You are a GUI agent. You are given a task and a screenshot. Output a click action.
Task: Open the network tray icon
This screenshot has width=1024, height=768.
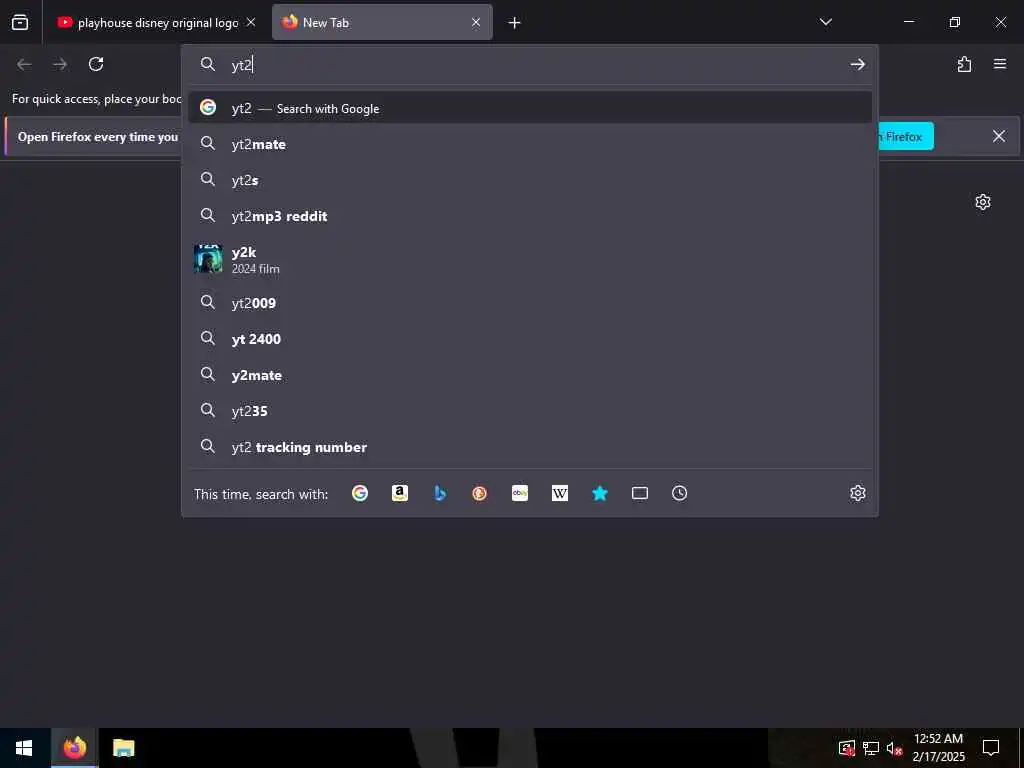871,748
